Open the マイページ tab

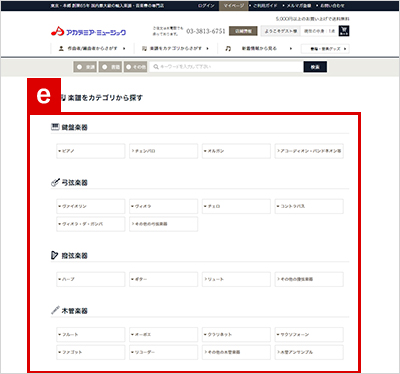[x=234, y=6]
